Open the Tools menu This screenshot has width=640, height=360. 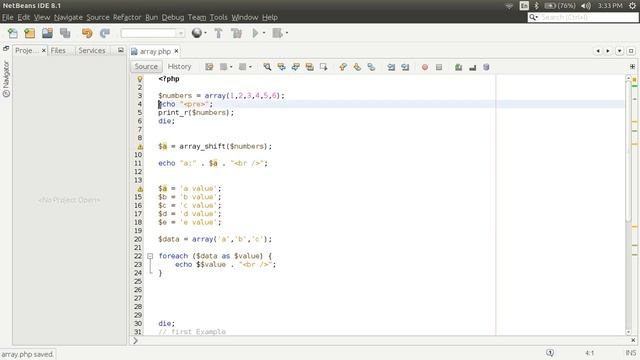[218, 17]
